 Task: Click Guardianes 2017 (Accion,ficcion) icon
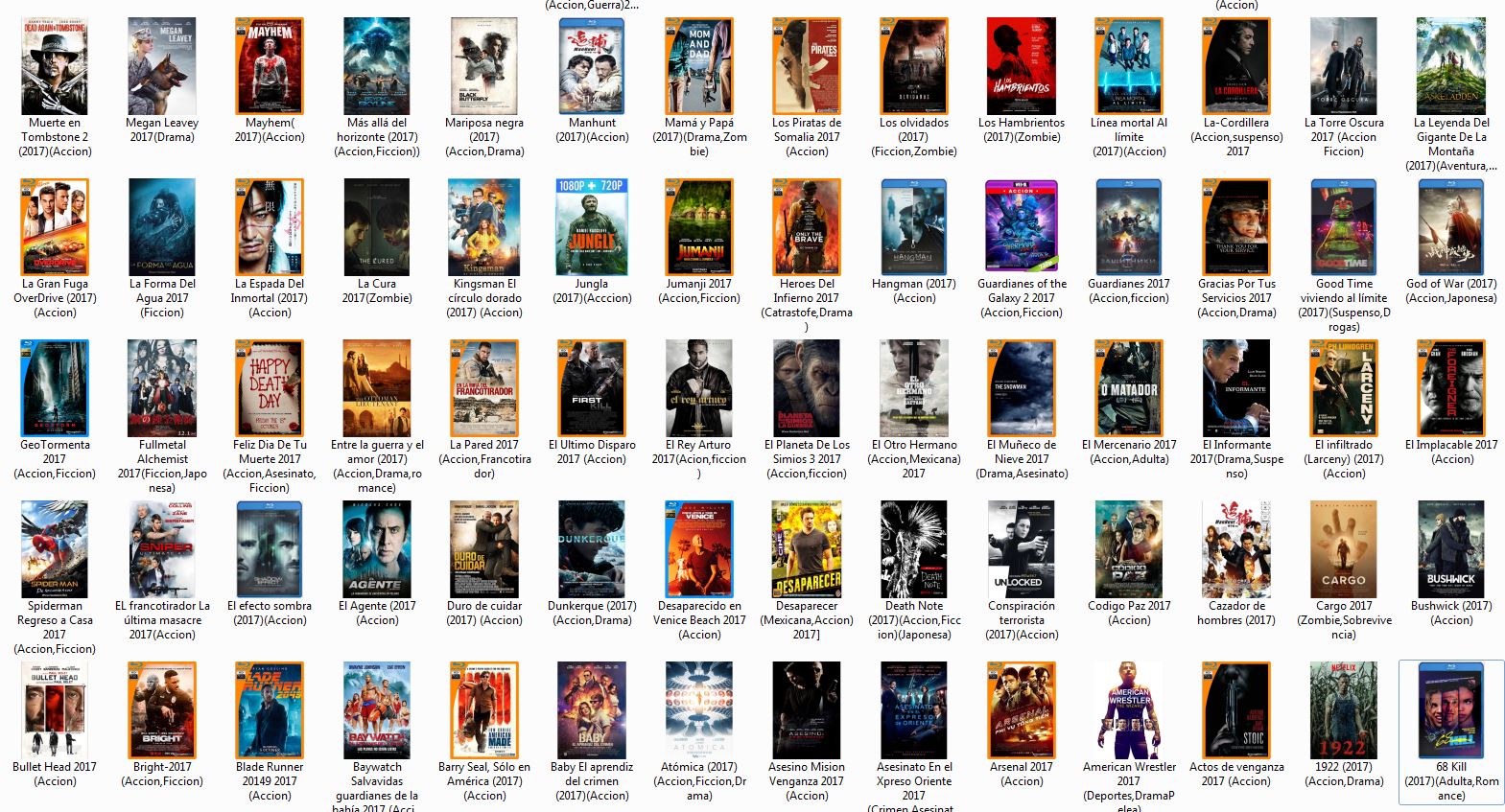[1129, 227]
